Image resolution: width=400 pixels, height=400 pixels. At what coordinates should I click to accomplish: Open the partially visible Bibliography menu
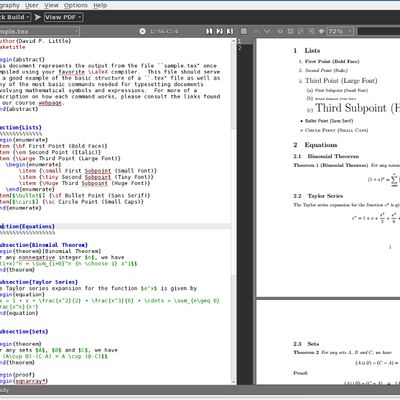10,5
